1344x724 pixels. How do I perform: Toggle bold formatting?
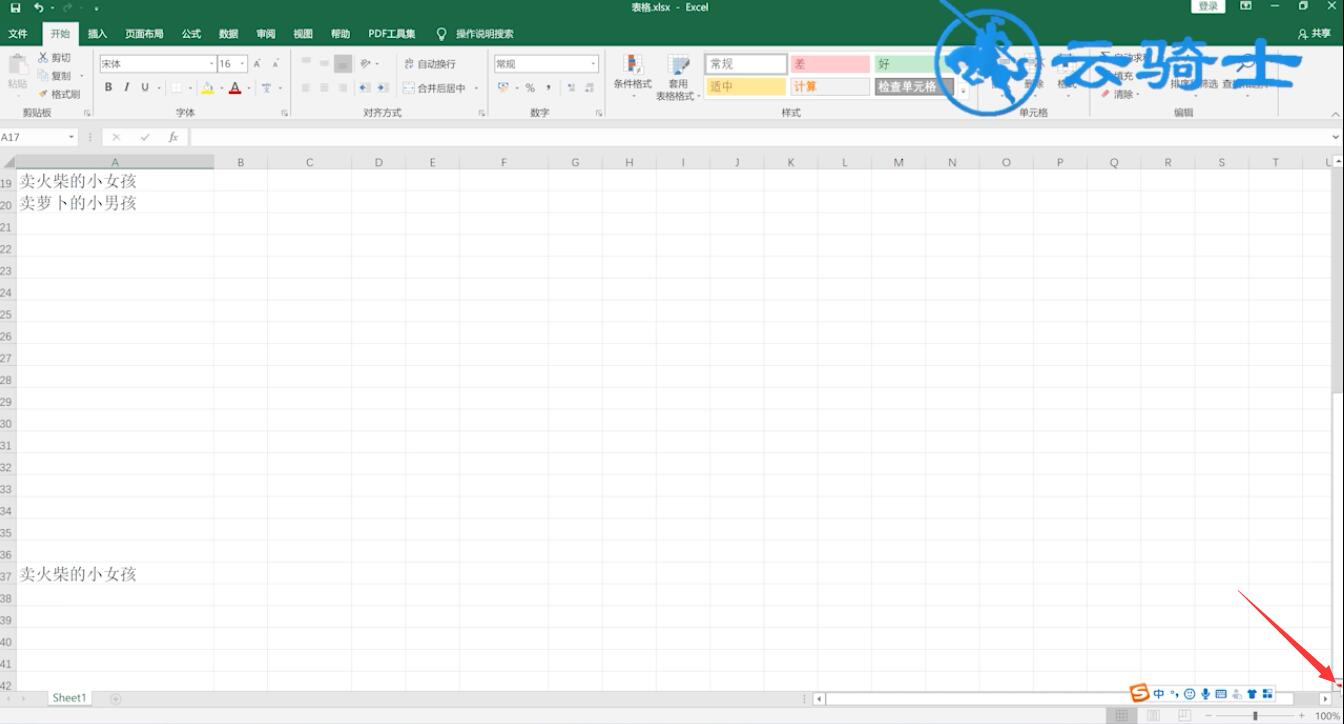click(109, 88)
